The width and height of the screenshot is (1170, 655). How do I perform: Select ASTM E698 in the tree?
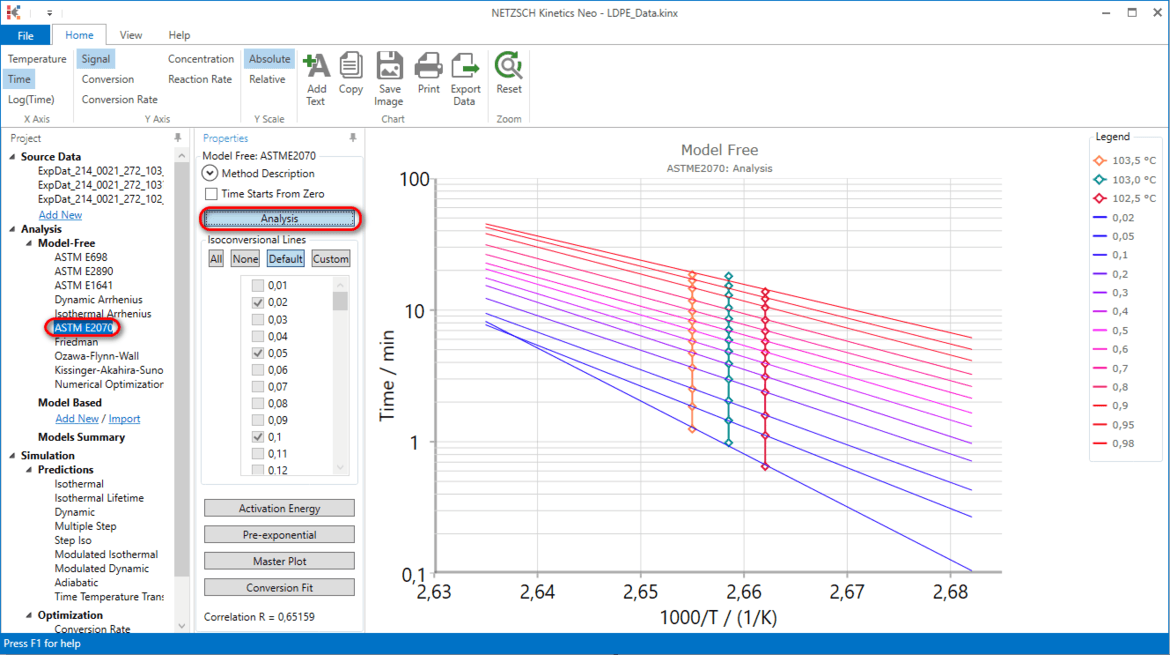(81, 257)
